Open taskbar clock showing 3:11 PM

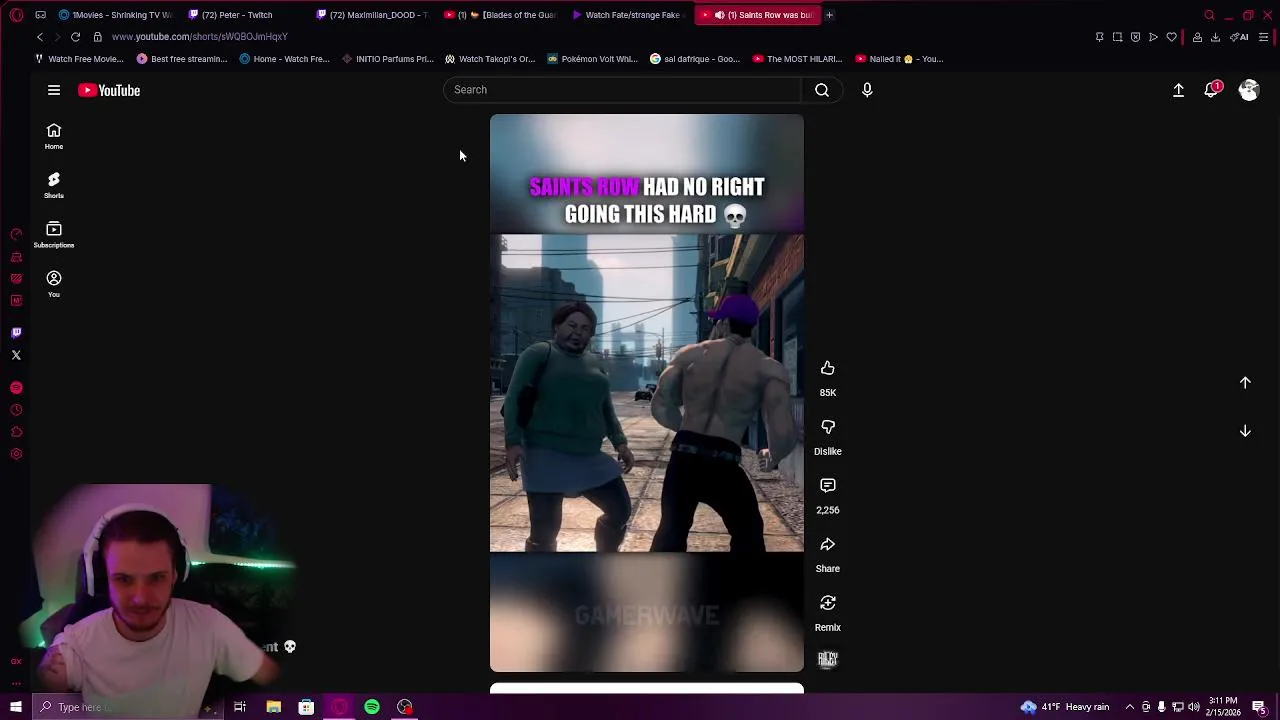[x=1222, y=707]
